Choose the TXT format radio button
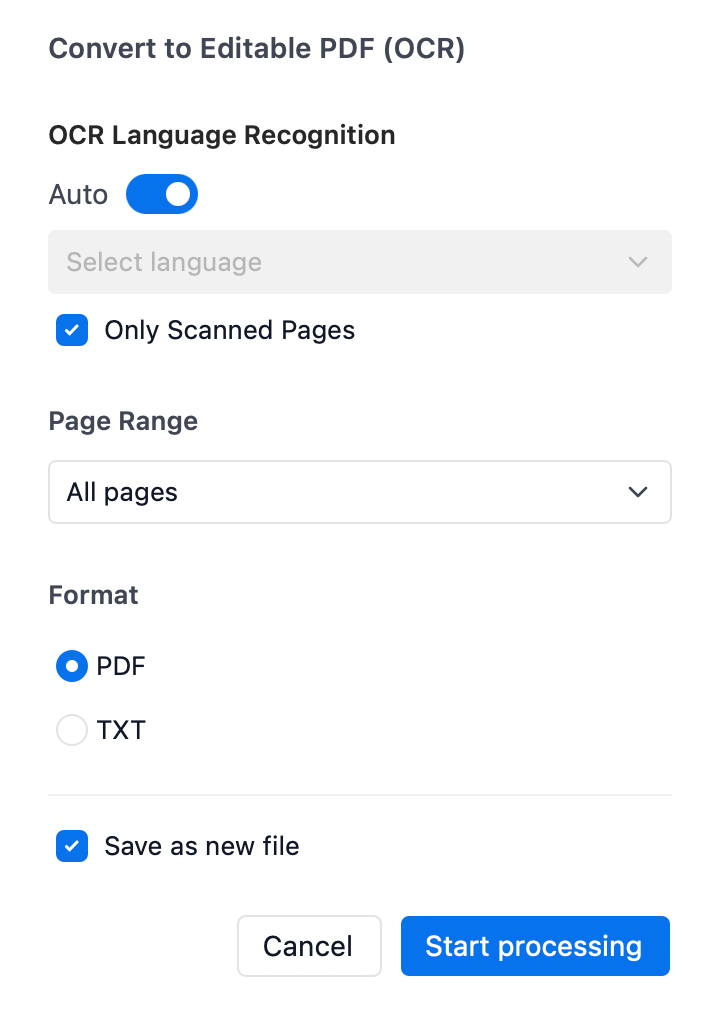720x1010 pixels. [x=72, y=730]
